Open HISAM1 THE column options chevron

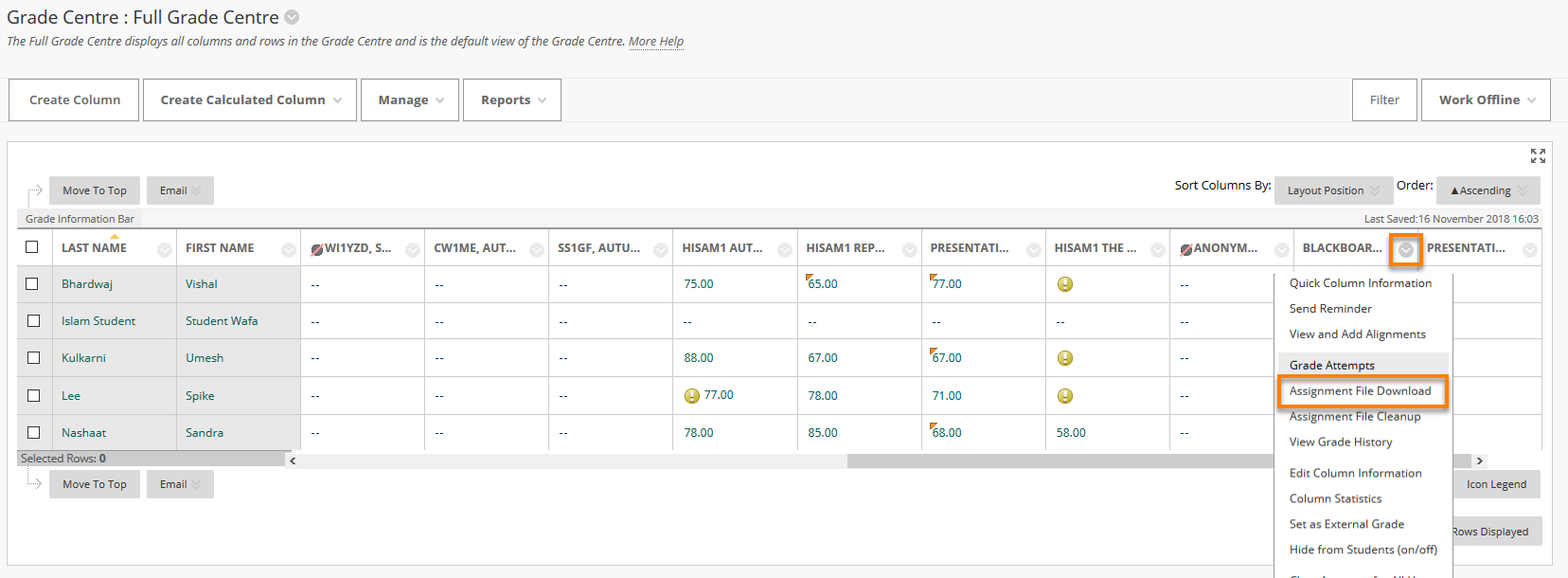point(1158,250)
